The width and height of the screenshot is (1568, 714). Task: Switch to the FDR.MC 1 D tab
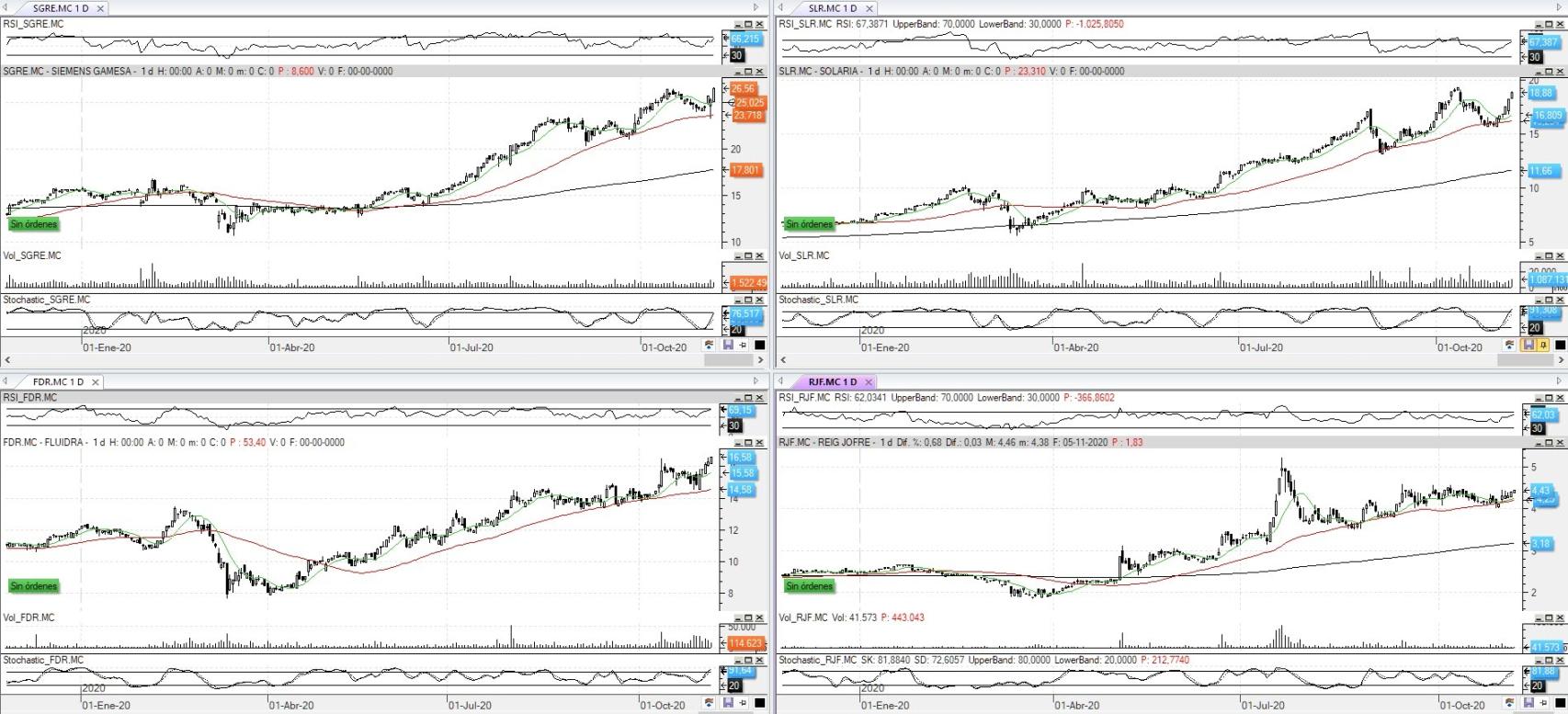click(x=58, y=381)
